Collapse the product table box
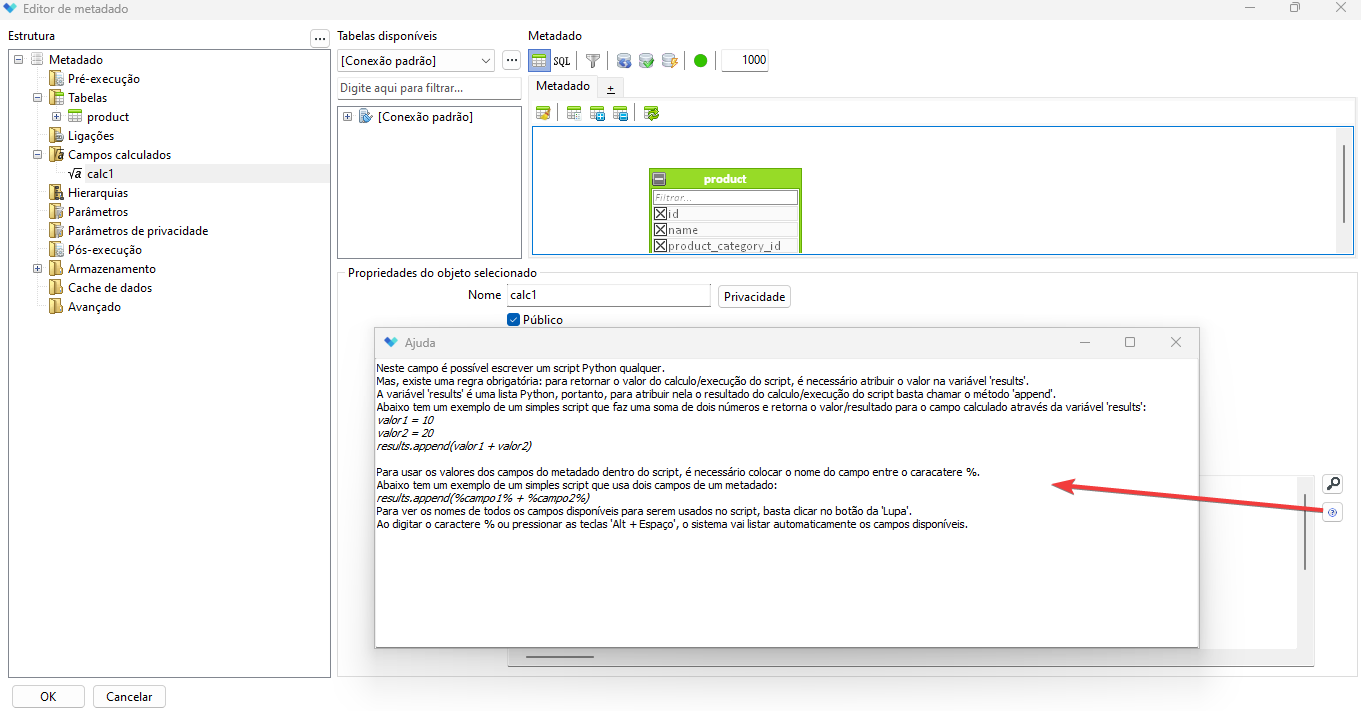 pyautogui.click(x=659, y=179)
